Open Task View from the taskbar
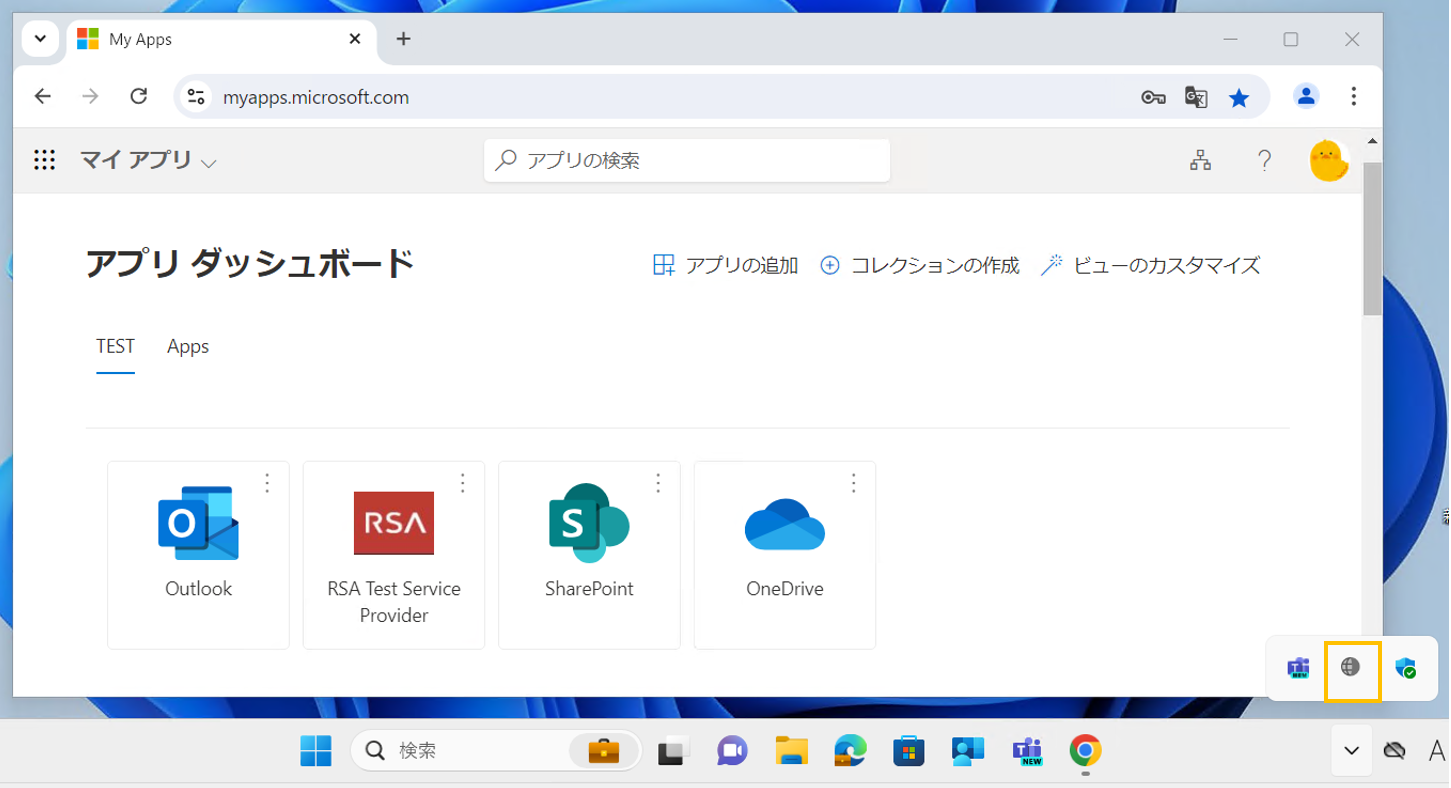This screenshot has height=788, width=1451. pos(673,751)
